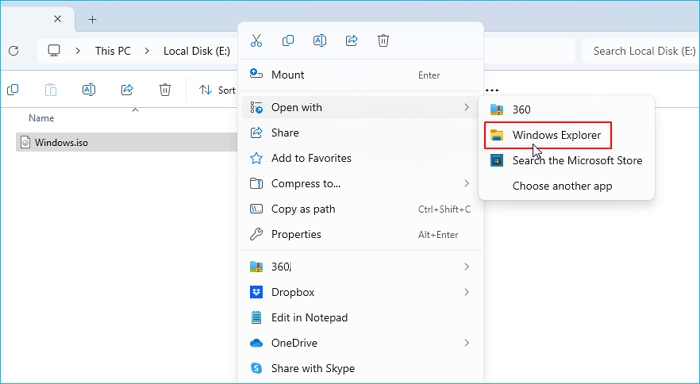Choose Share in the context menu
The image size is (700, 384).
pyautogui.click(x=361, y=133)
